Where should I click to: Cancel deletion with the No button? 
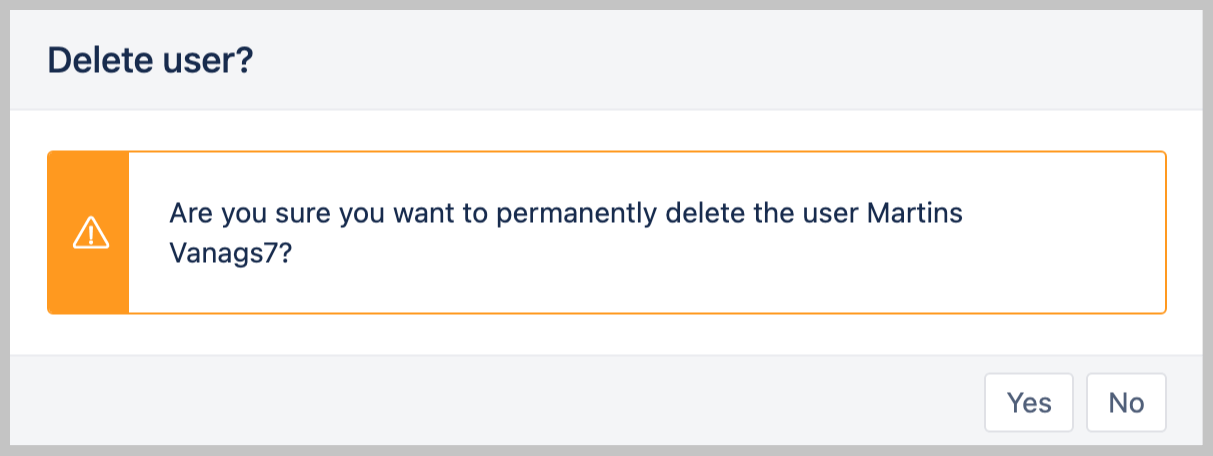click(x=1126, y=402)
